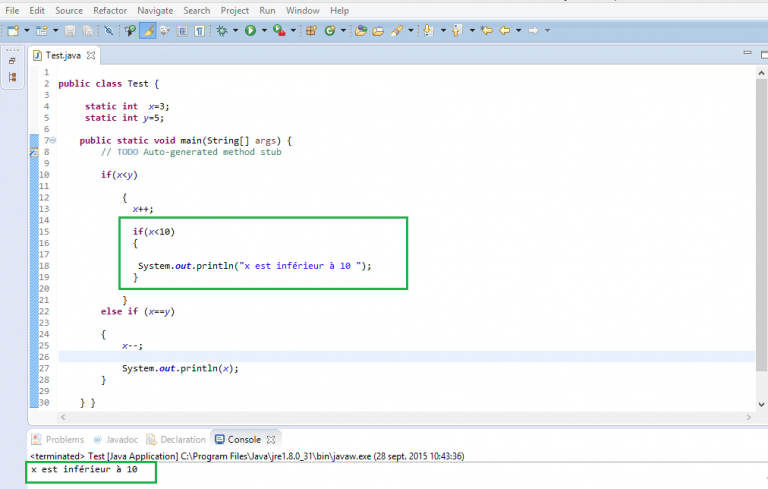This screenshot has width=768, height=489.
Task: Click the green Run button in toolbar
Action: click(x=249, y=31)
